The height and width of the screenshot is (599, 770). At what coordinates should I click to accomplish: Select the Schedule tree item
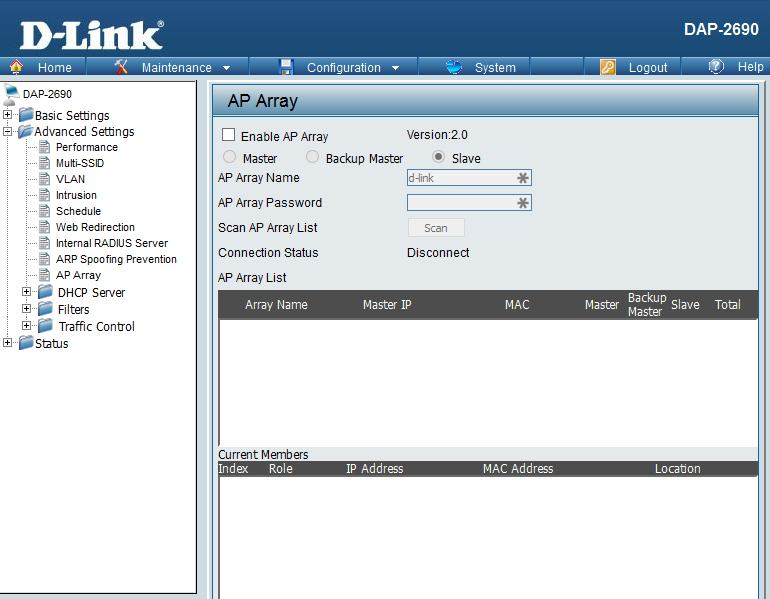tap(79, 211)
